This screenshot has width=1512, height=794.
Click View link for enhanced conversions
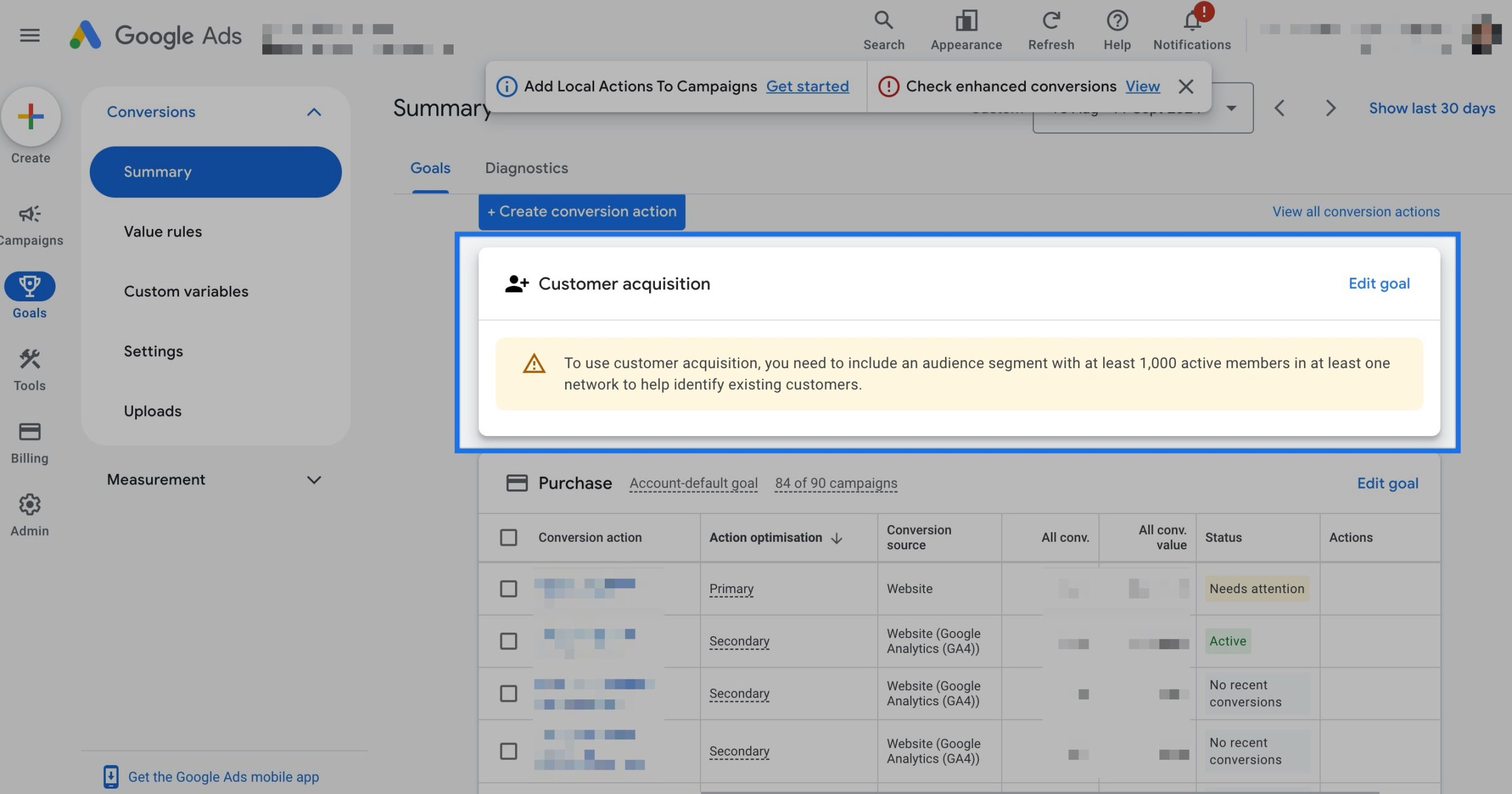click(1142, 86)
